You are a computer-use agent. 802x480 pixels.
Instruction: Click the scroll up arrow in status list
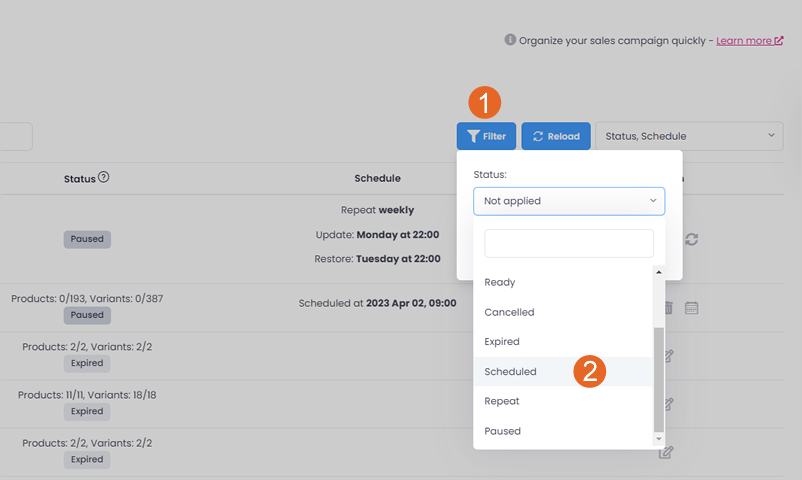(659, 272)
